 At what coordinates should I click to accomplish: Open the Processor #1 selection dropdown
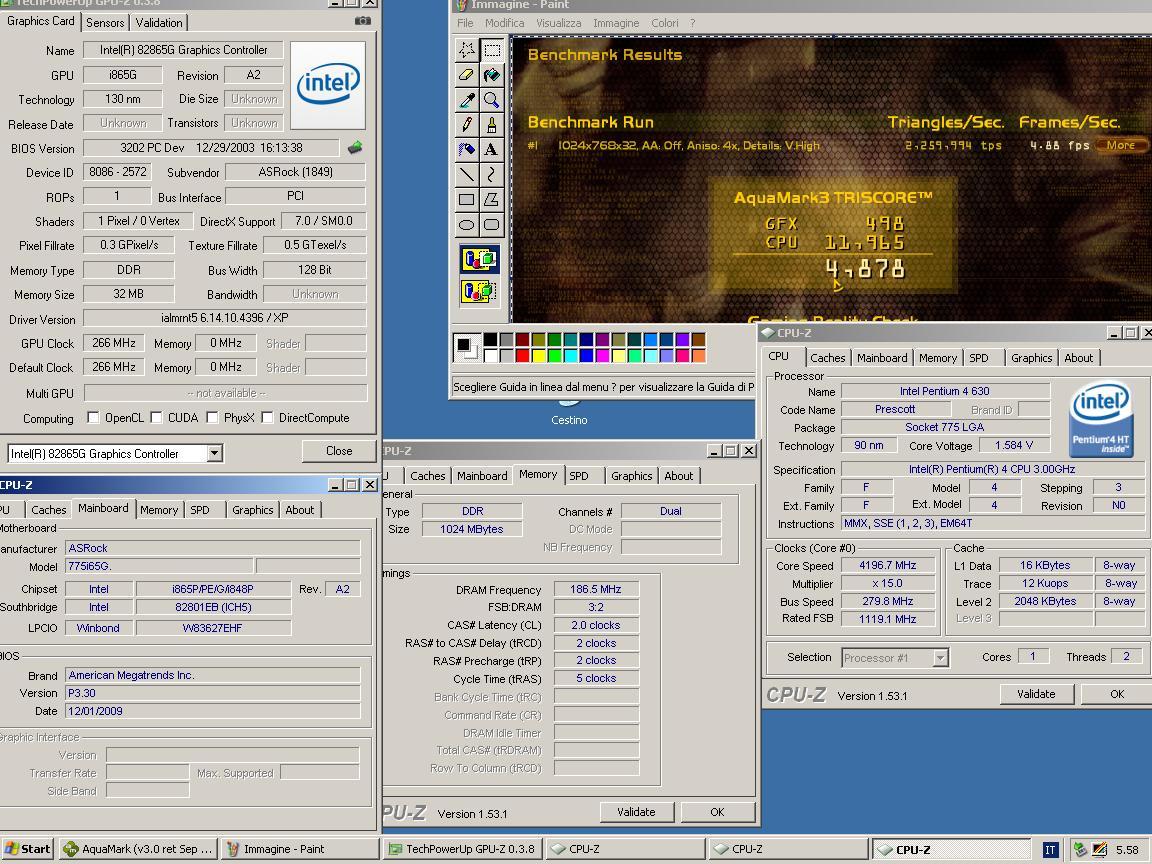pyautogui.click(x=940, y=658)
